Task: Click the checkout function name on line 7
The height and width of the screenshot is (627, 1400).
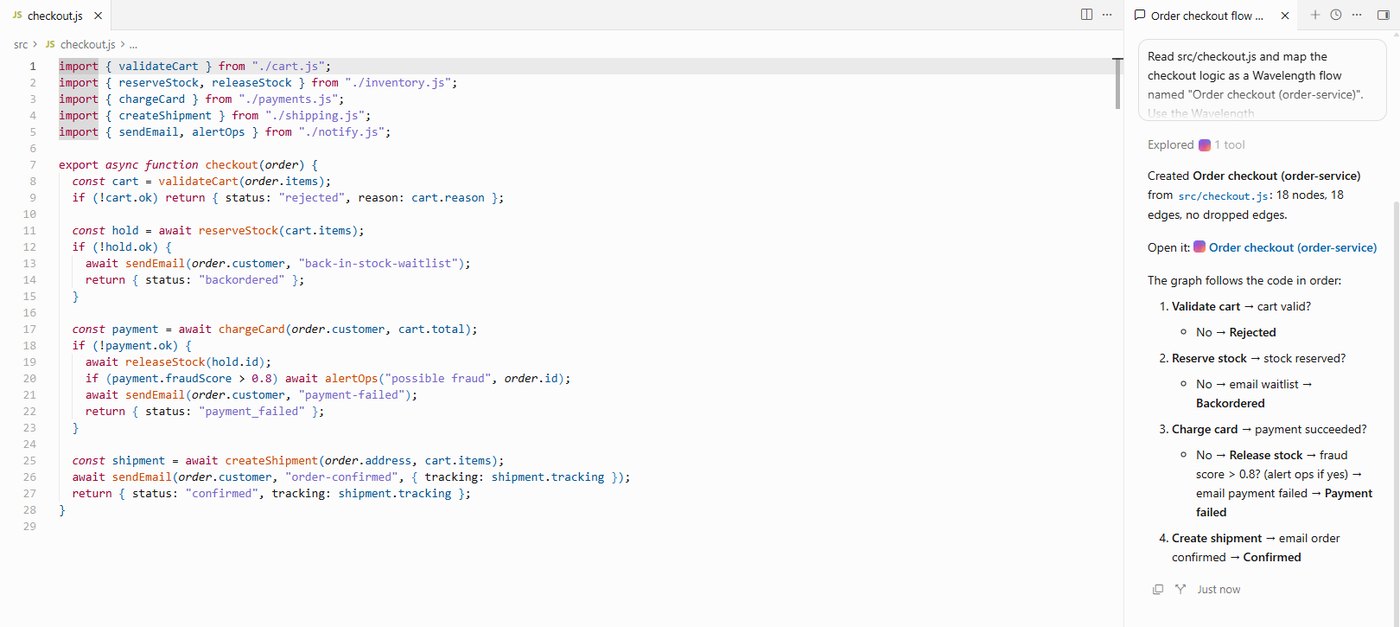Action: (x=231, y=165)
